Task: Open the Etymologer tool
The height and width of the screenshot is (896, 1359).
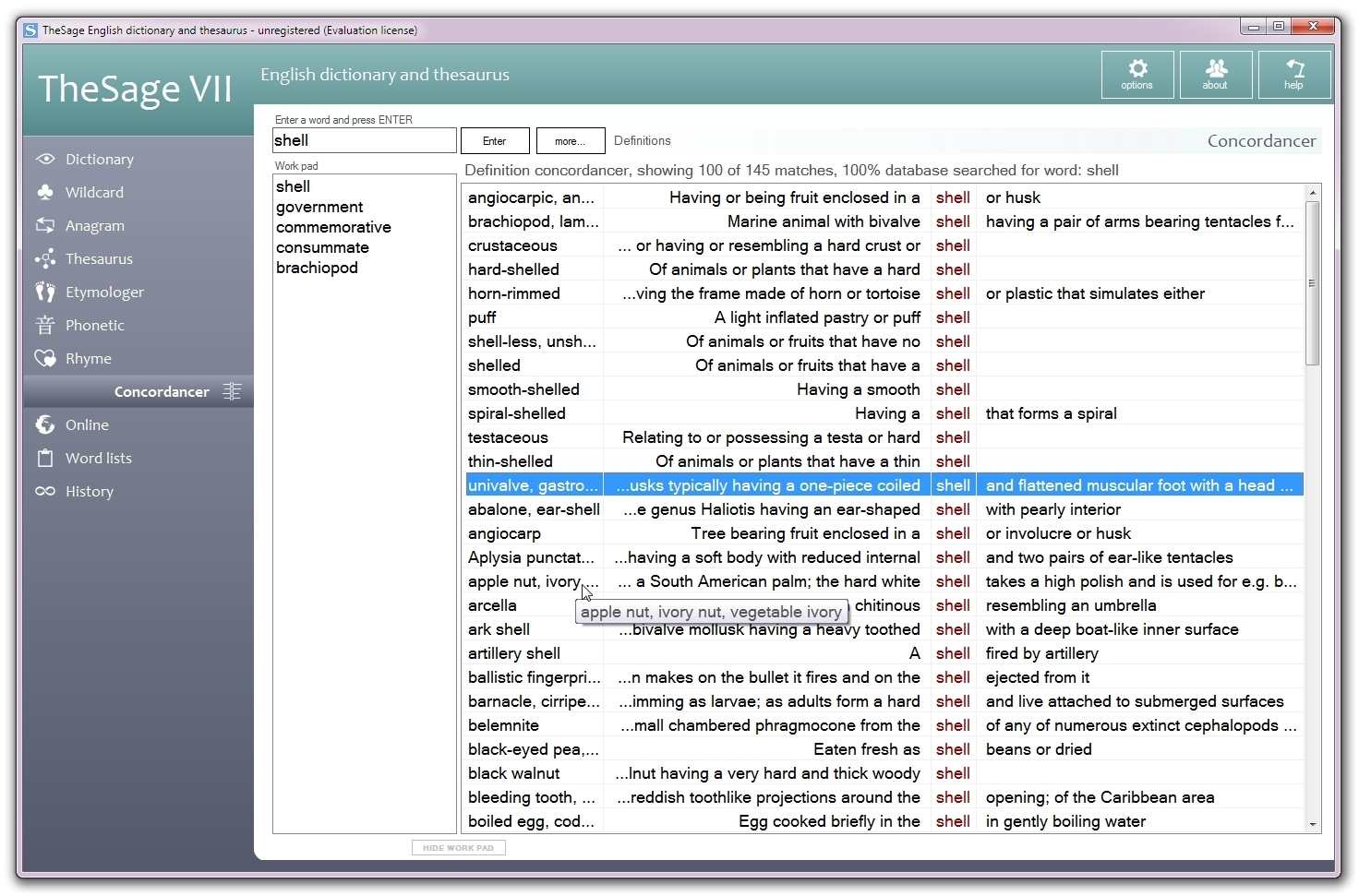Action: 103,292
